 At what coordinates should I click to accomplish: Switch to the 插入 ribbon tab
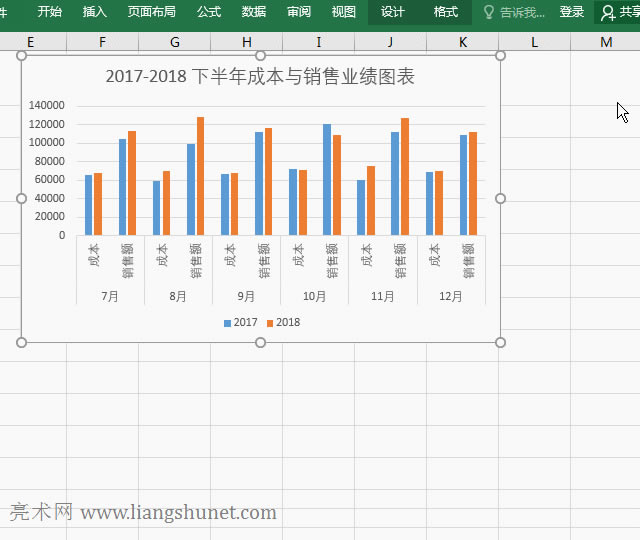(95, 12)
